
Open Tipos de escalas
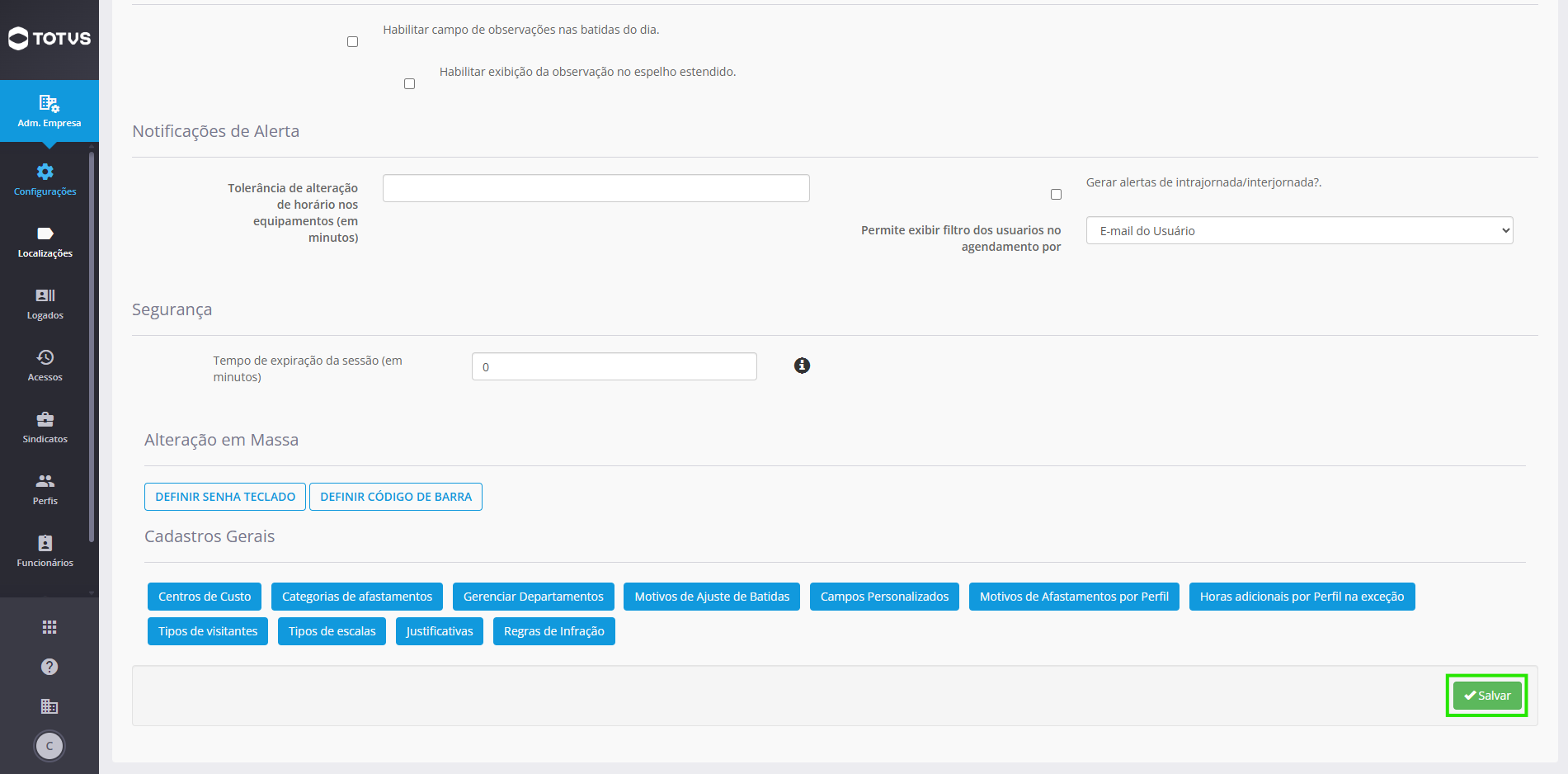pos(332,631)
